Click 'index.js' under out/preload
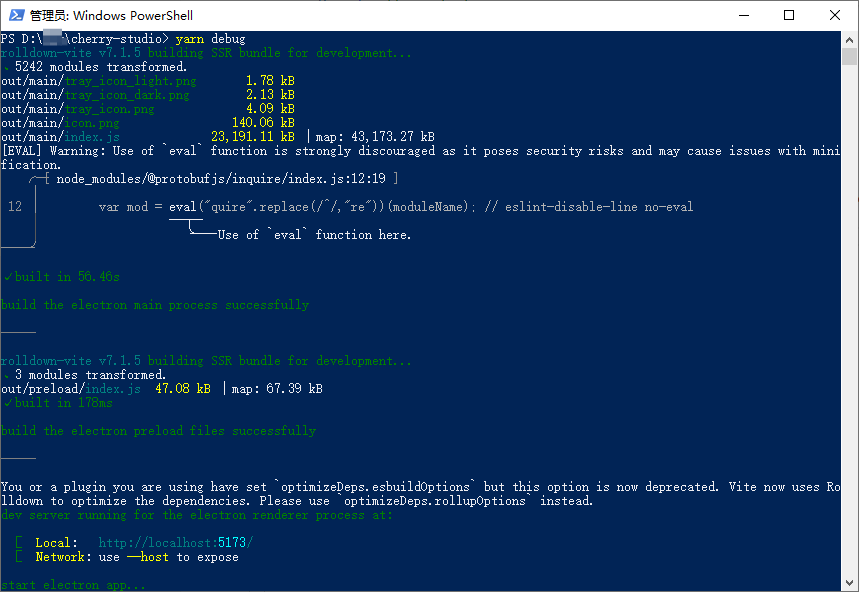This screenshot has width=859, height=592. pyautogui.click(x=113, y=389)
